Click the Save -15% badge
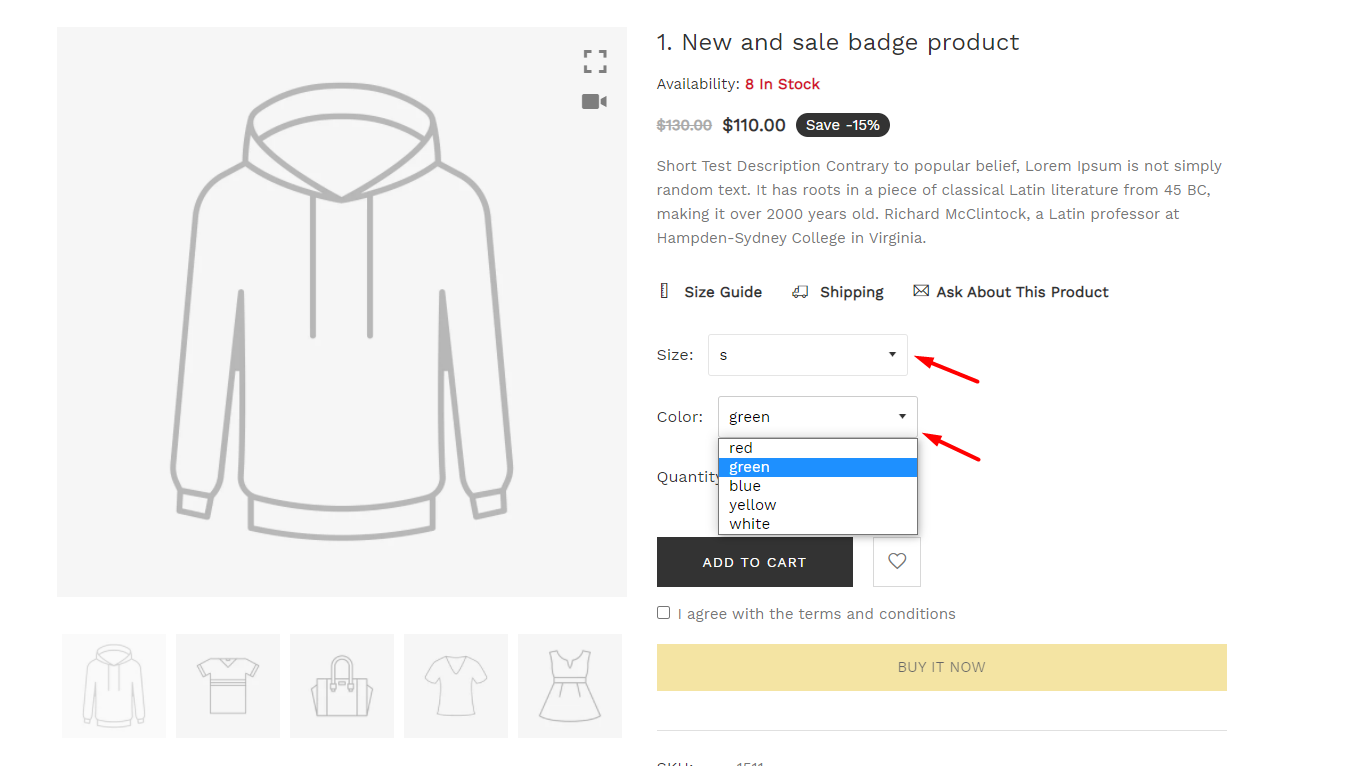The height and width of the screenshot is (766, 1351). (x=842, y=124)
